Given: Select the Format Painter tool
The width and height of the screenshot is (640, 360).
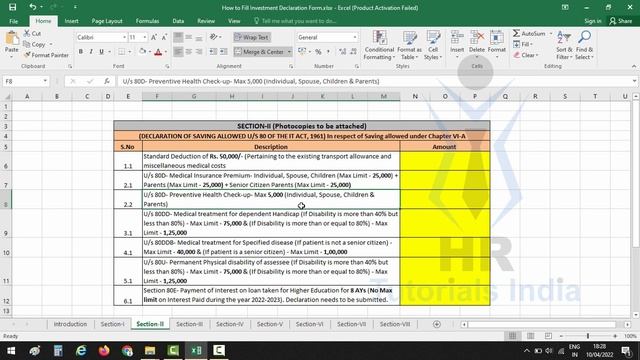Looking at the screenshot, I should click(46, 55).
